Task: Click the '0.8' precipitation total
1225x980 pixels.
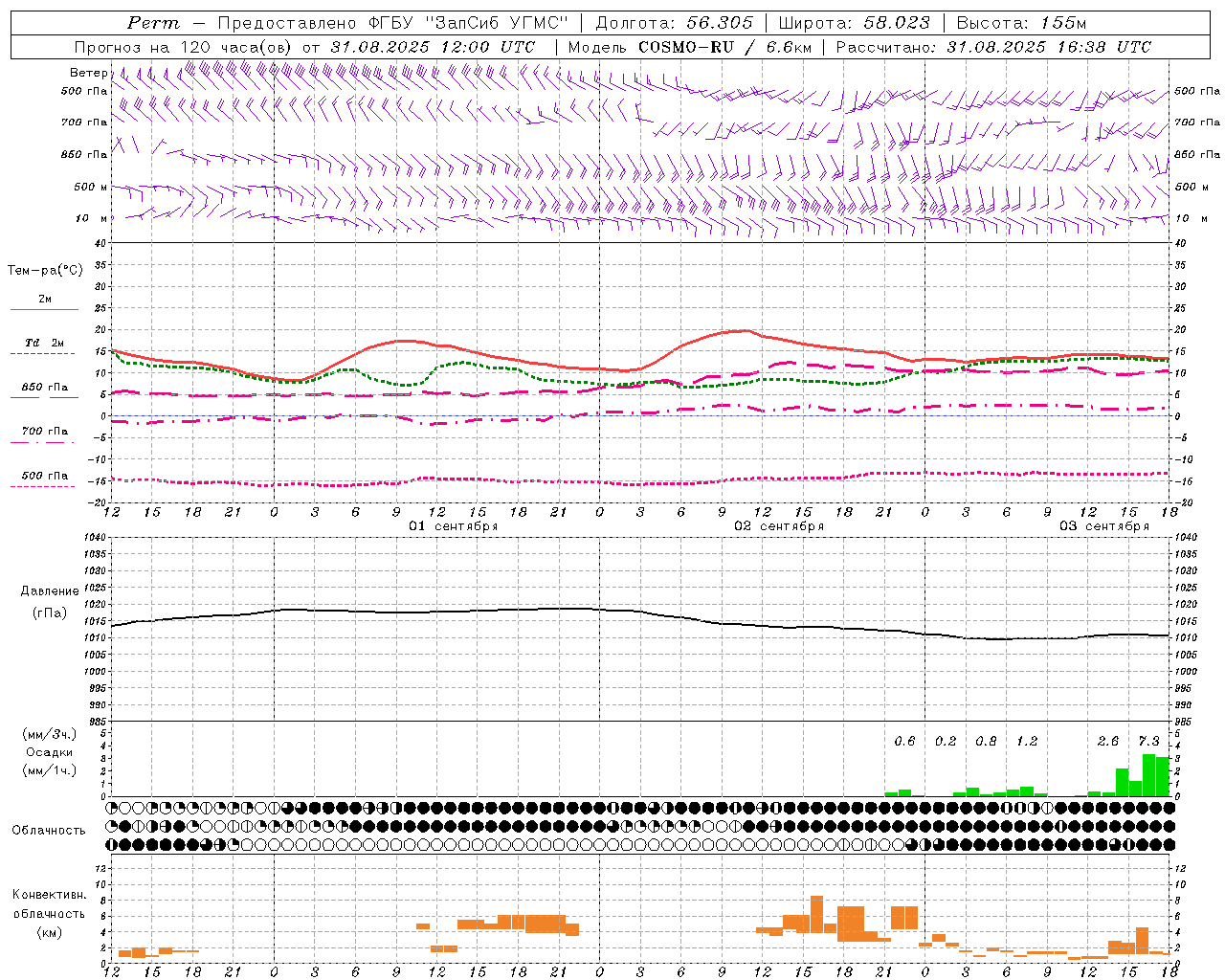Action: coord(986,742)
